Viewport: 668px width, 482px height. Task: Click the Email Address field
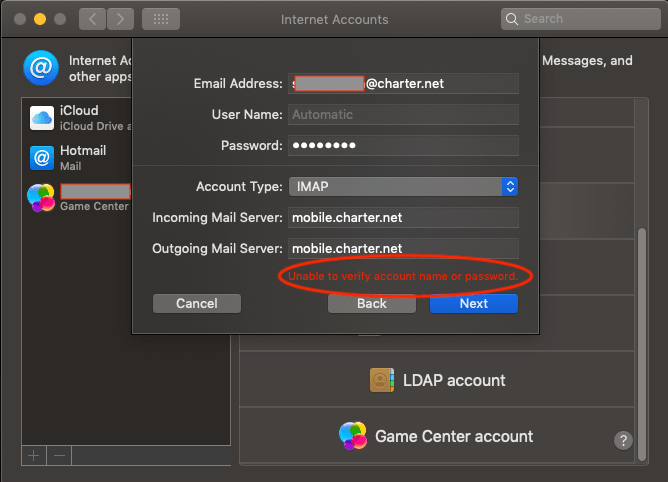point(403,84)
